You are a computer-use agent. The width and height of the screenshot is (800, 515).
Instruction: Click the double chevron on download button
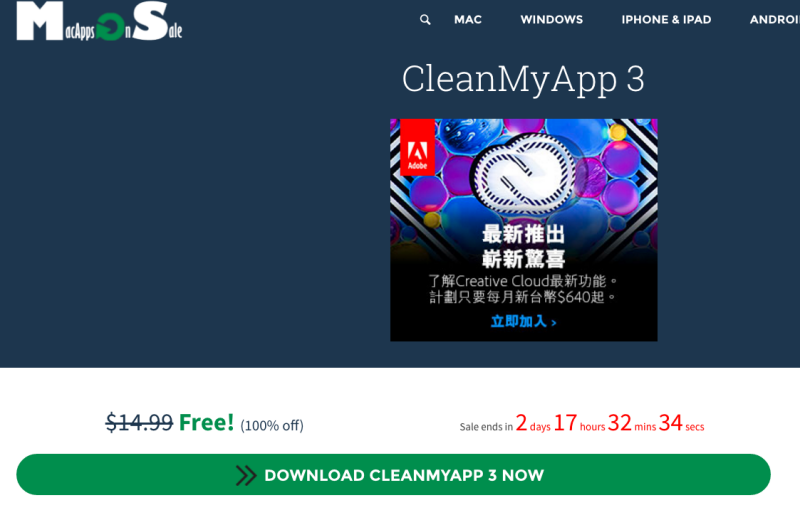pos(246,475)
